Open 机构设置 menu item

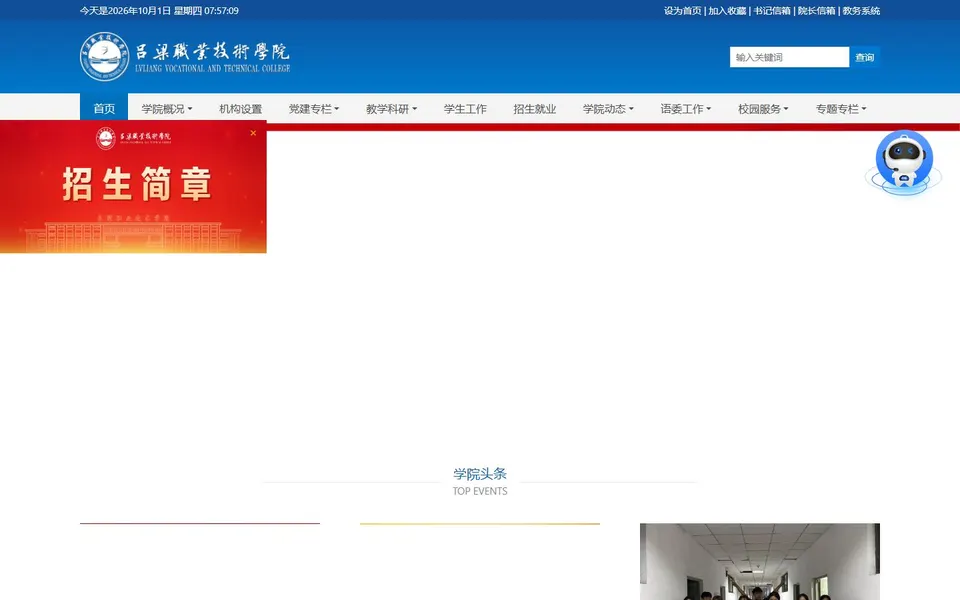click(x=241, y=108)
